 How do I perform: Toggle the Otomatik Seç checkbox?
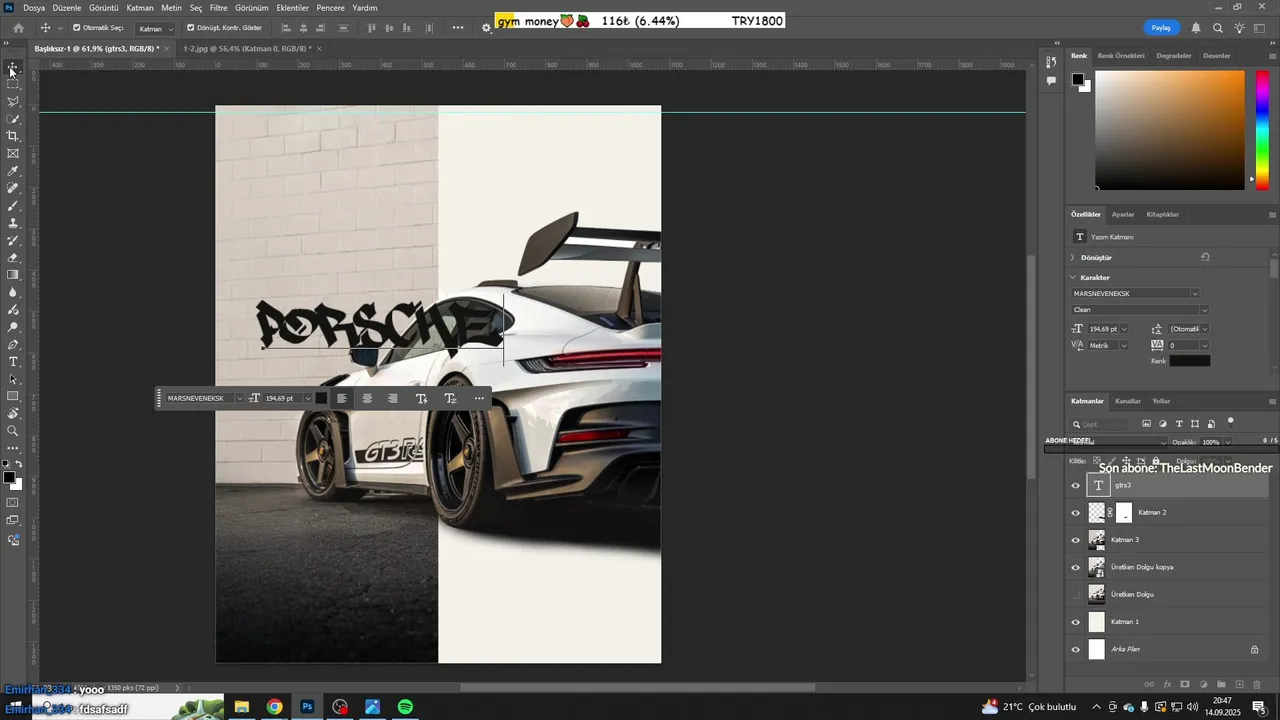(77, 28)
